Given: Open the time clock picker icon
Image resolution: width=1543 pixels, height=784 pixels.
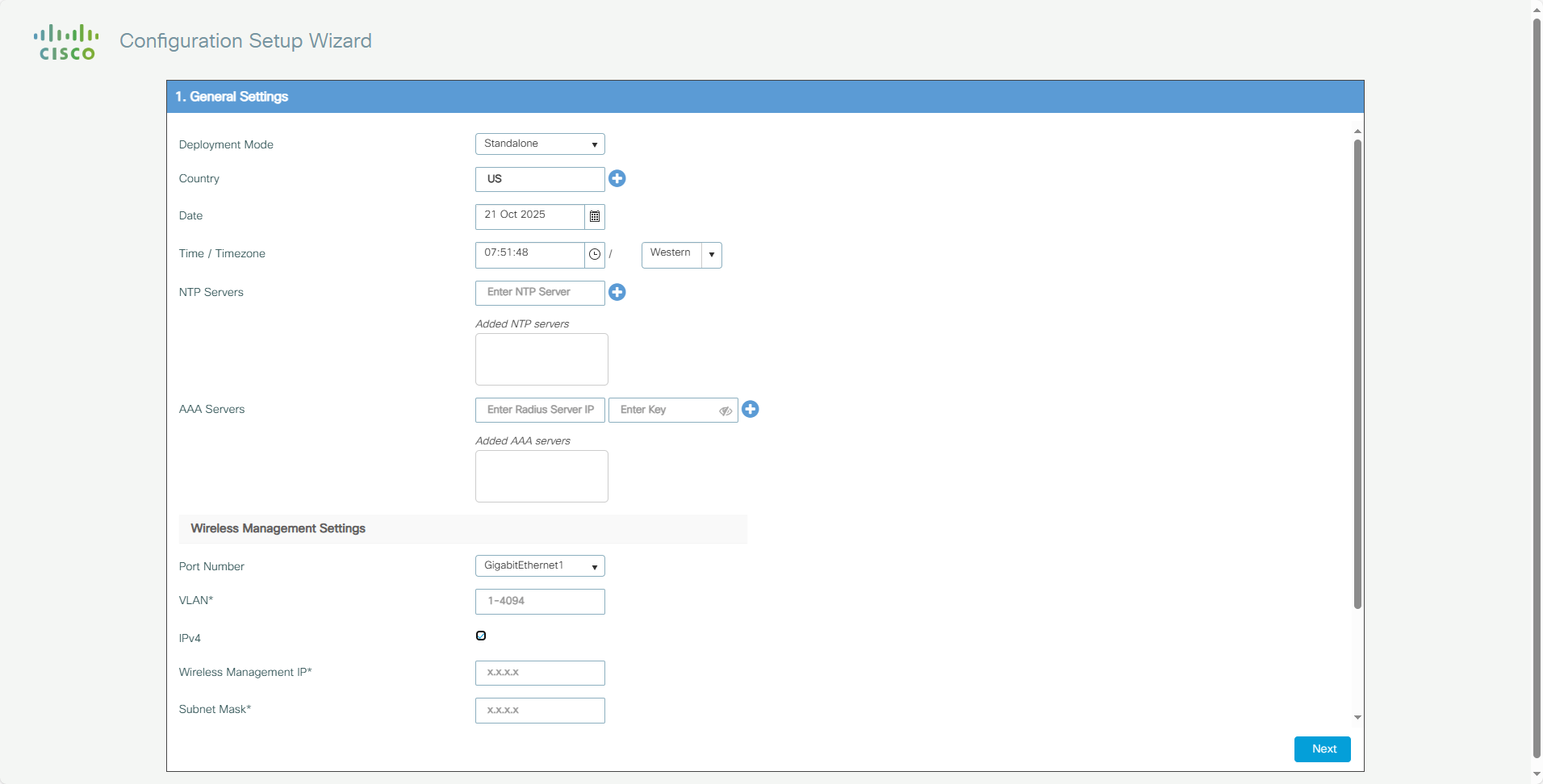Looking at the screenshot, I should (x=595, y=254).
